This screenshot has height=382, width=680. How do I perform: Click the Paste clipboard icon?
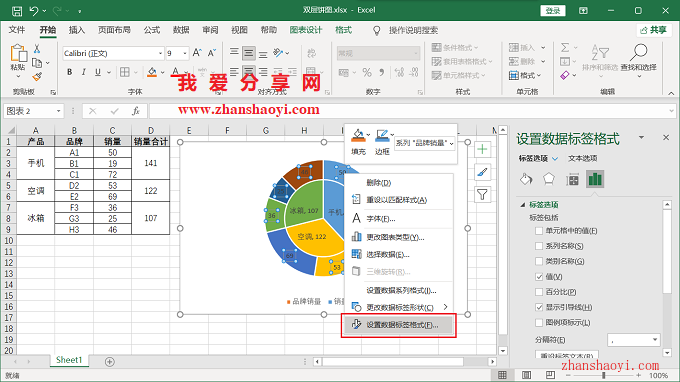[18, 53]
